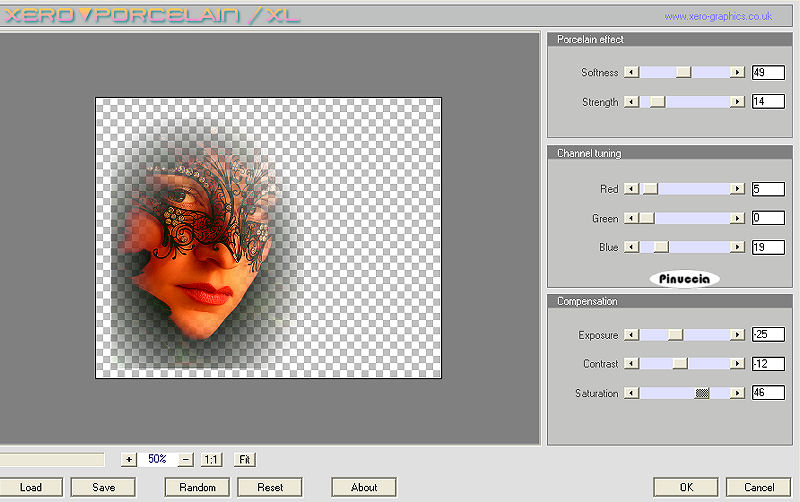Generate Random settings

(x=197, y=487)
